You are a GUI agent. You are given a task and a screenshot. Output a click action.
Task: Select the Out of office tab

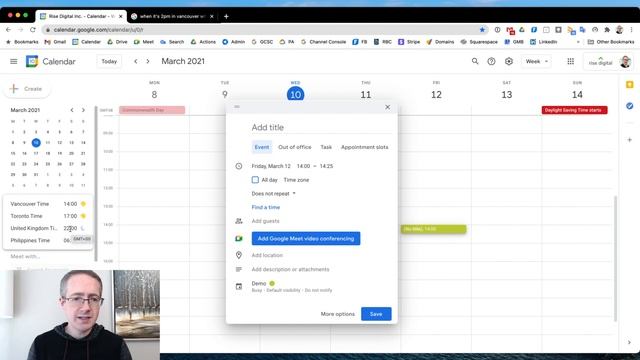click(x=295, y=147)
